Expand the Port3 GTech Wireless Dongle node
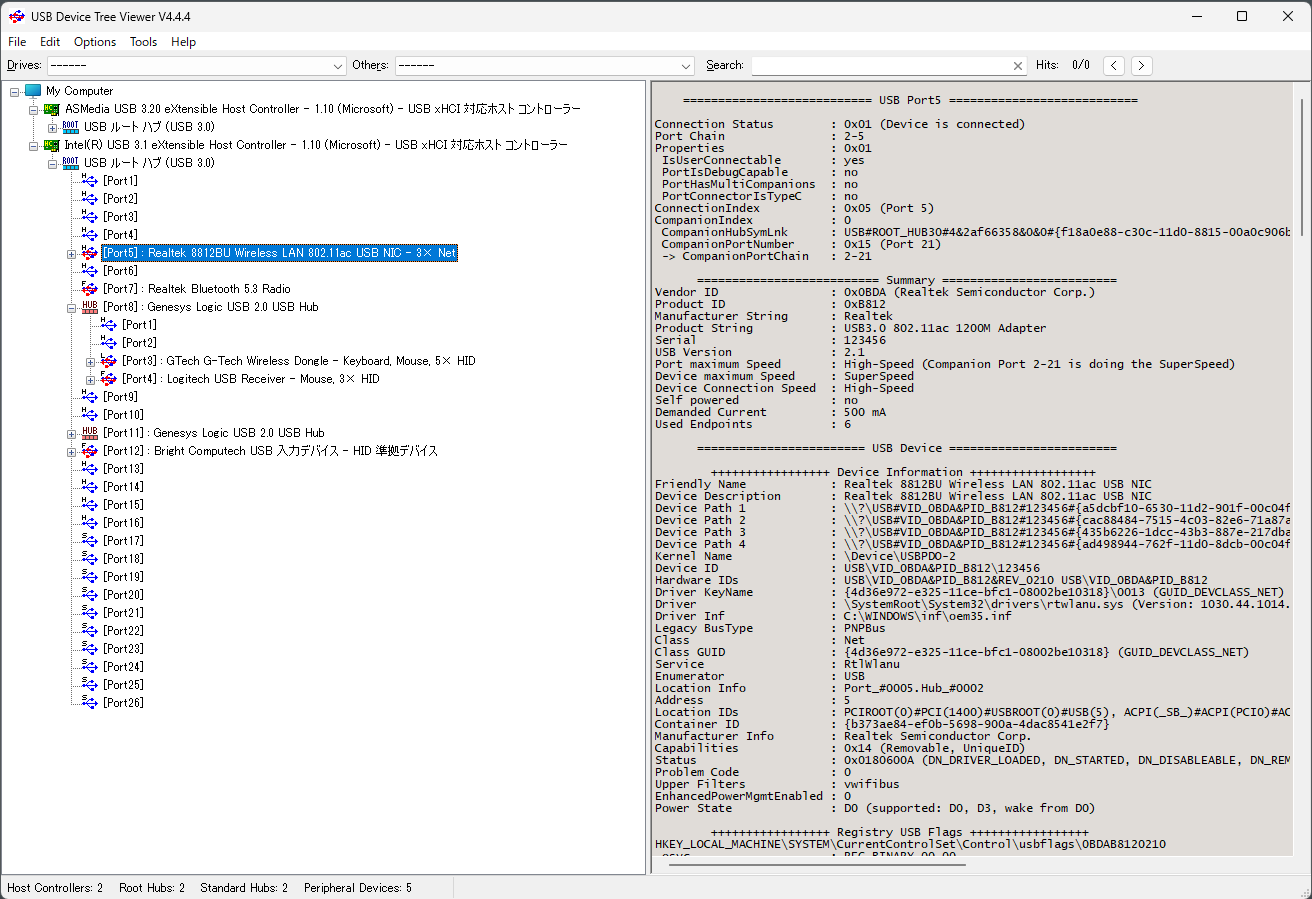This screenshot has width=1312, height=899. tap(91, 361)
